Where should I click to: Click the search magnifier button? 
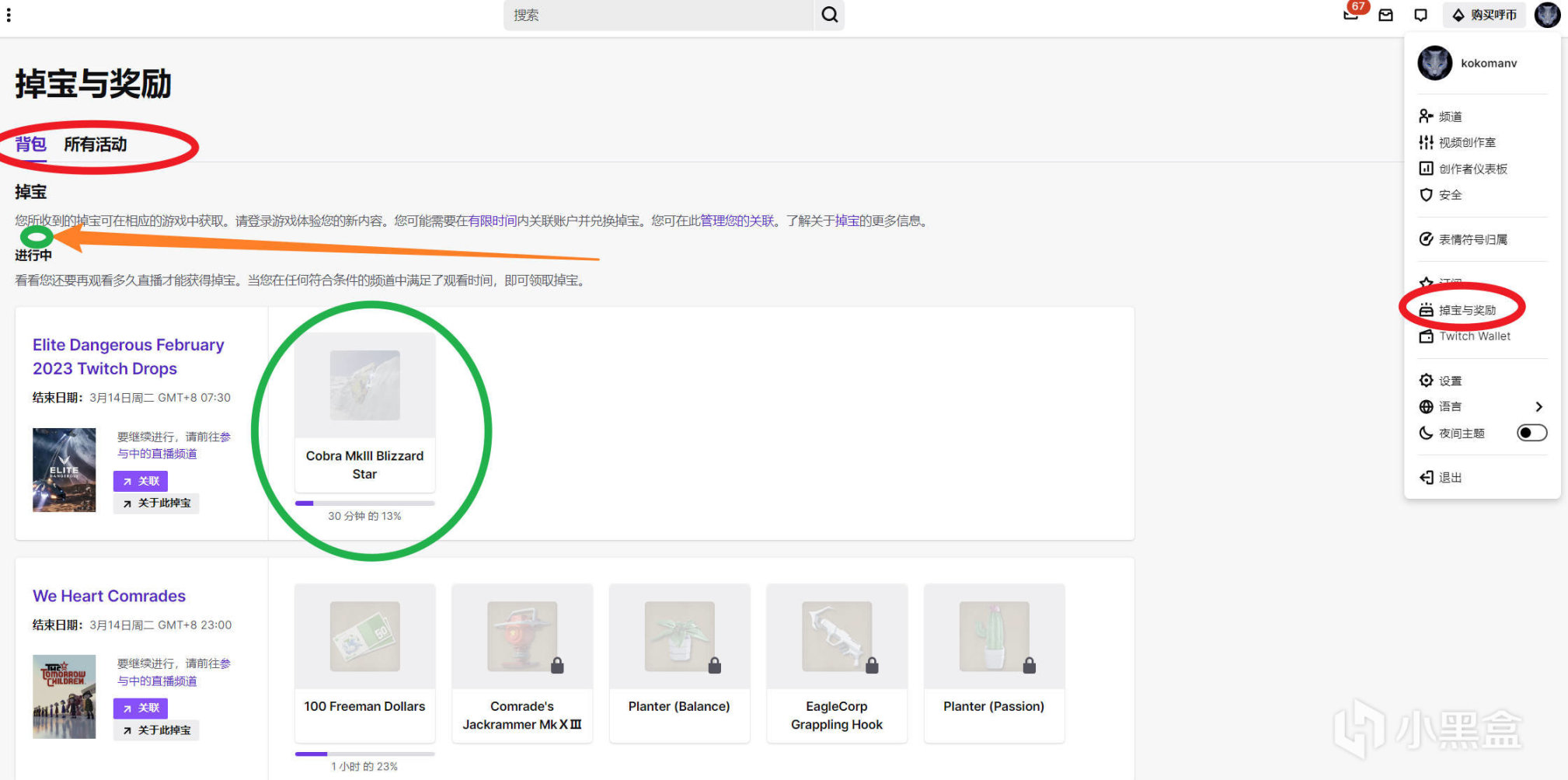pos(830,15)
